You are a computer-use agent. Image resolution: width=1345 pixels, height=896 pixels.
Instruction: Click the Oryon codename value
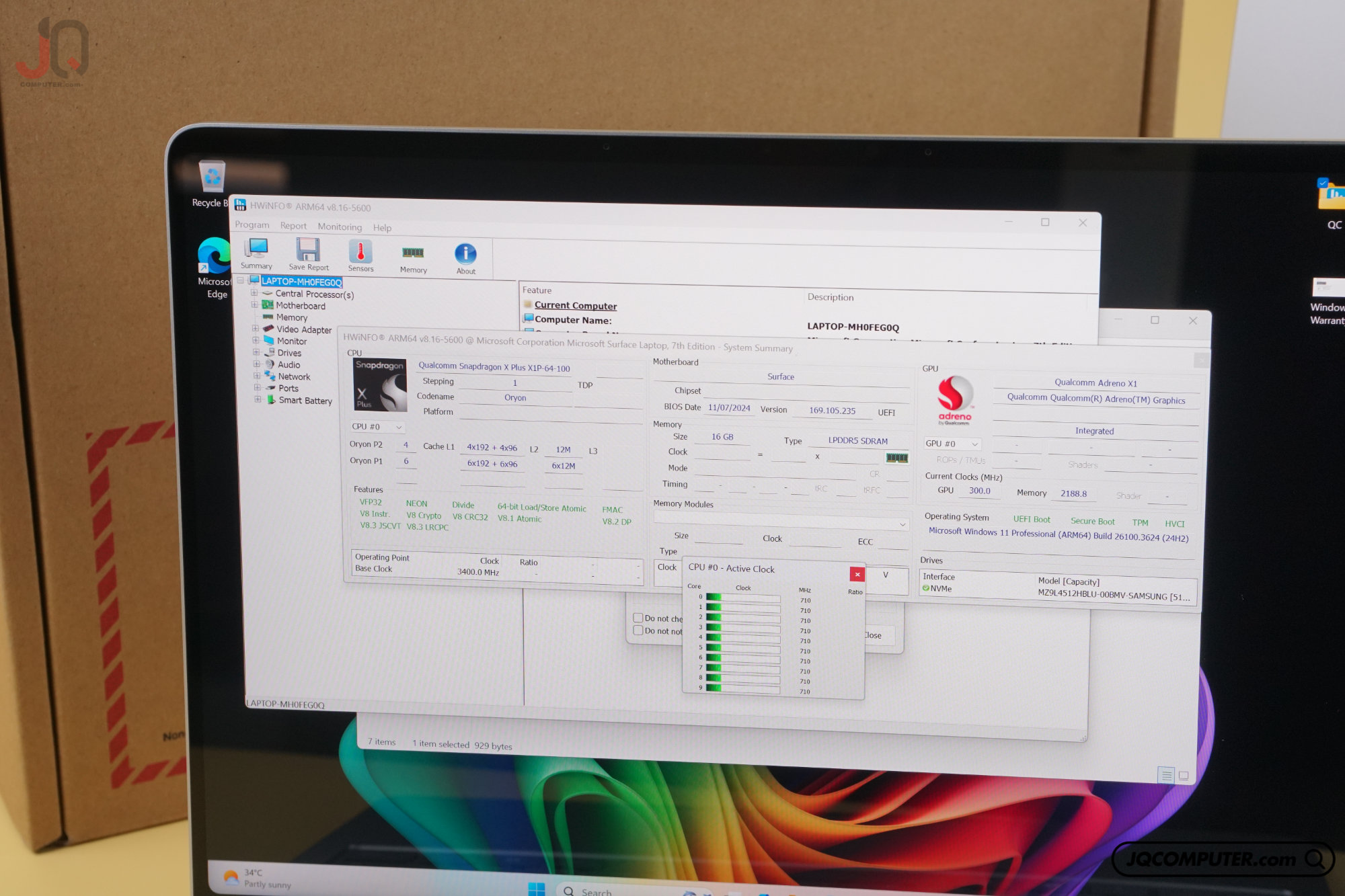coord(515,398)
